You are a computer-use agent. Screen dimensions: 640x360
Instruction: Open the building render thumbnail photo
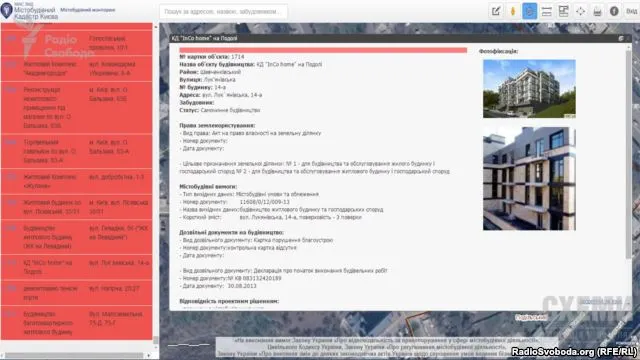point(529,89)
